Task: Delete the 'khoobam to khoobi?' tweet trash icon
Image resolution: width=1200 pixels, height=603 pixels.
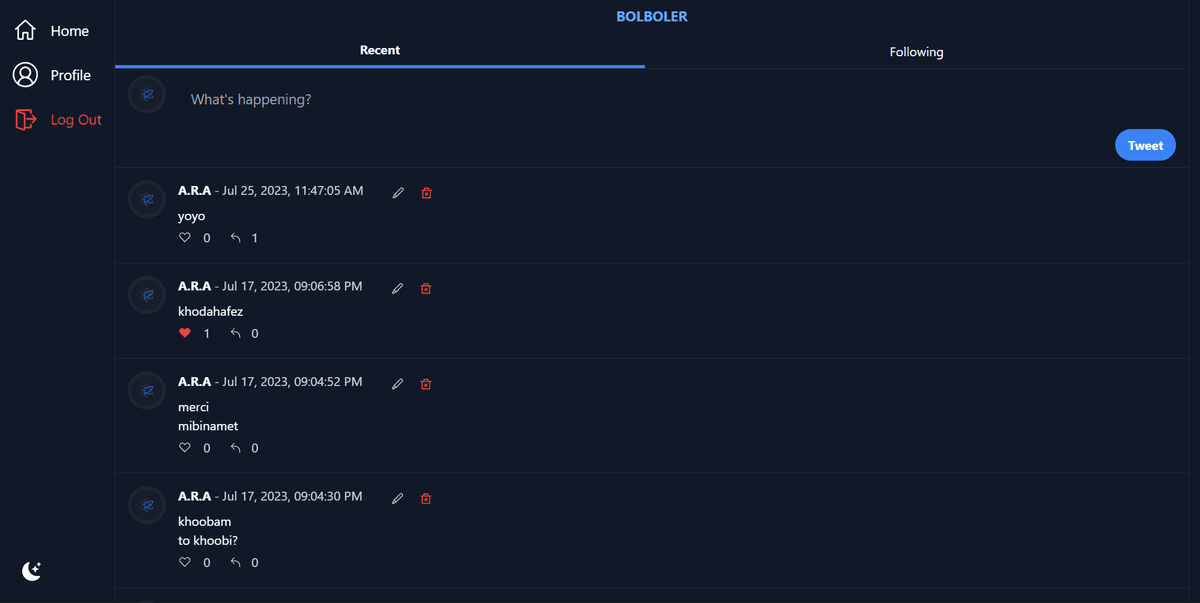Action: (426, 498)
